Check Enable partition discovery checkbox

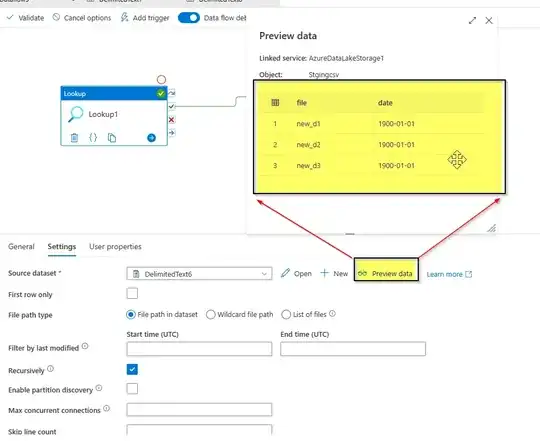click(132, 389)
